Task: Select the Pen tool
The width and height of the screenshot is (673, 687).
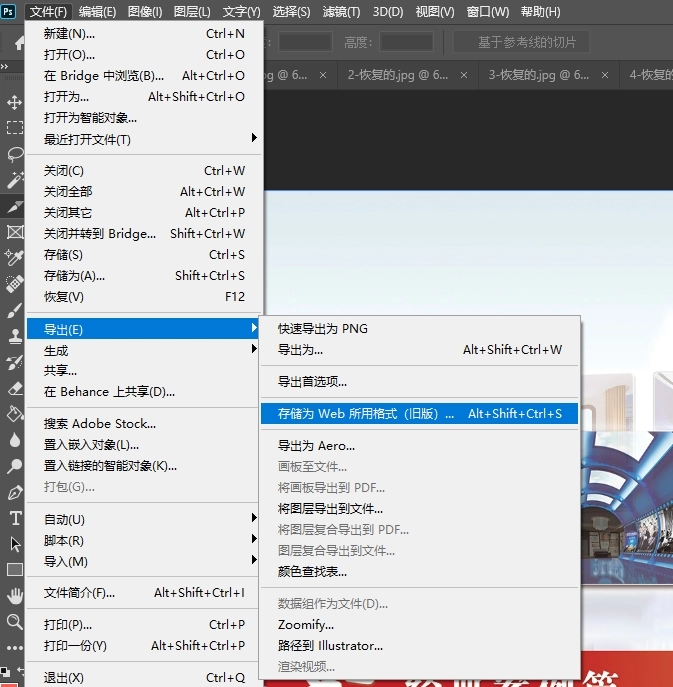Action: [14, 492]
